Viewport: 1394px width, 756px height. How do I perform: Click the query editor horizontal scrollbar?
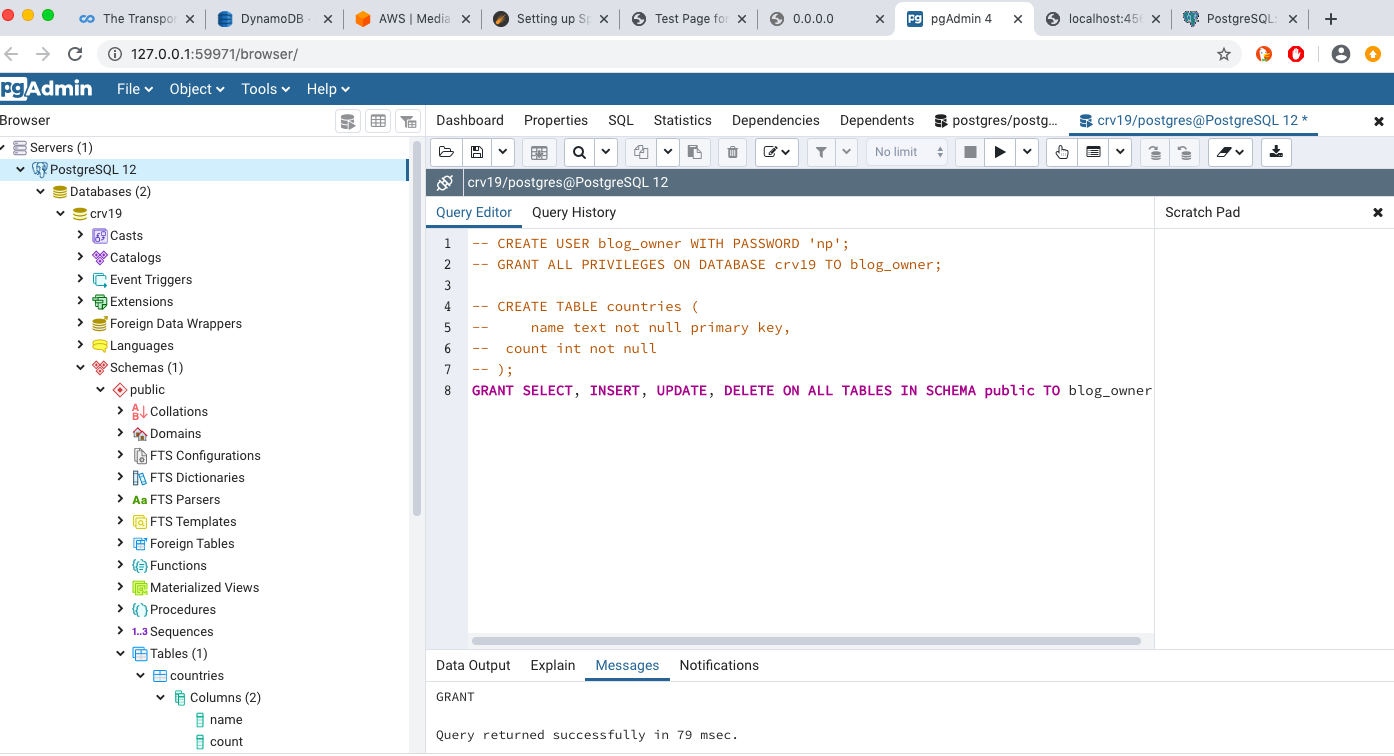(x=806, y=641)
